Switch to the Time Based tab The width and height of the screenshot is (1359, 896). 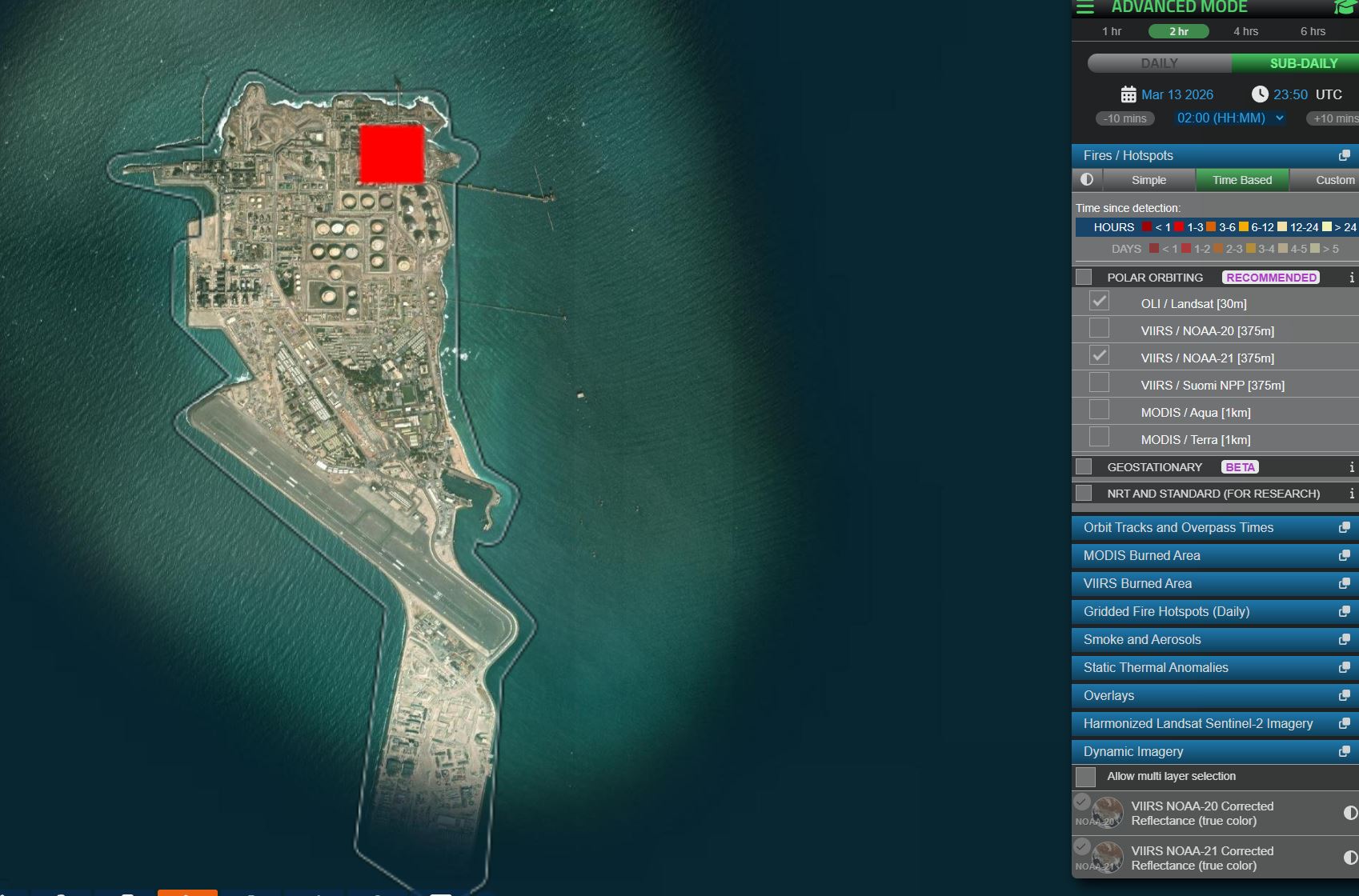point(1242,180)
